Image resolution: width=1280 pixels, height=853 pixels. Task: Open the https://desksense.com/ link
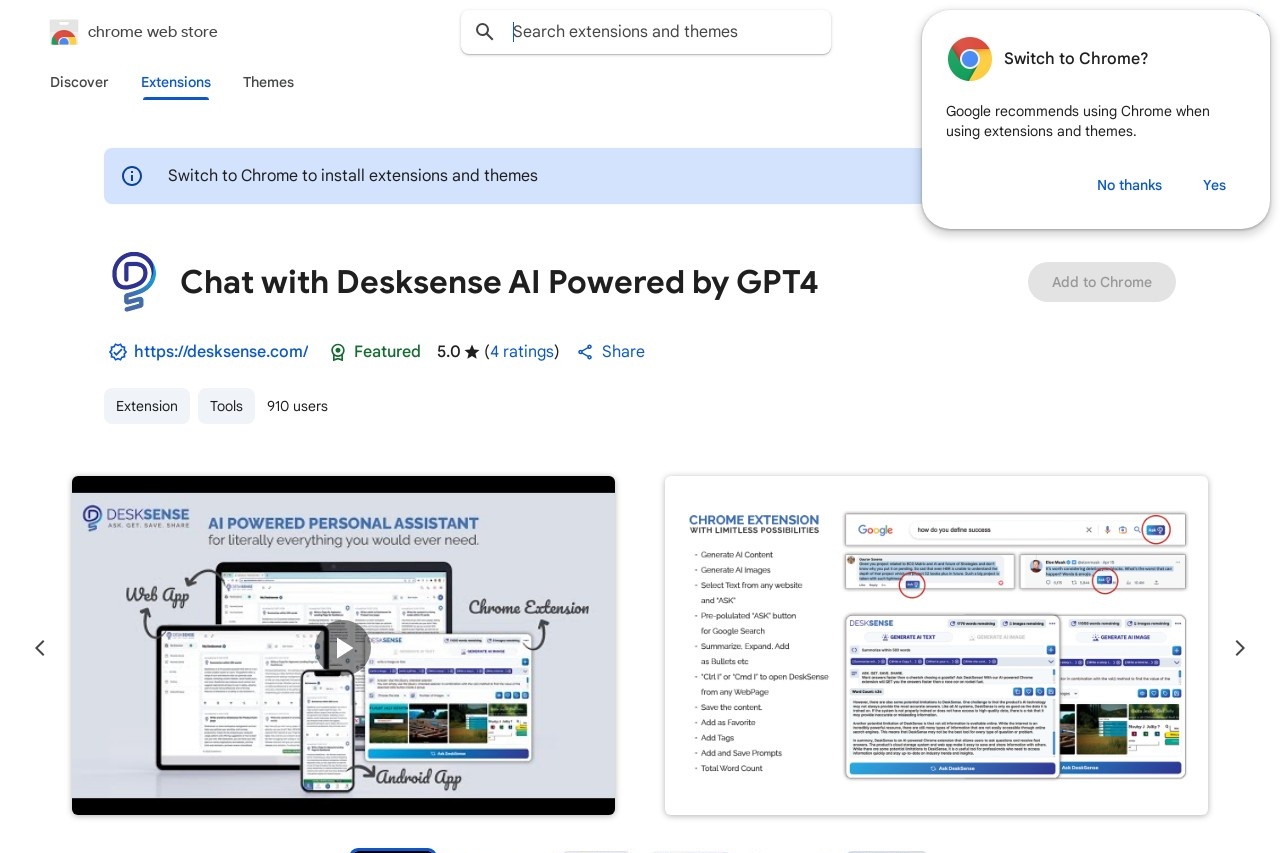pyautogui.click(x=221, y=352)
